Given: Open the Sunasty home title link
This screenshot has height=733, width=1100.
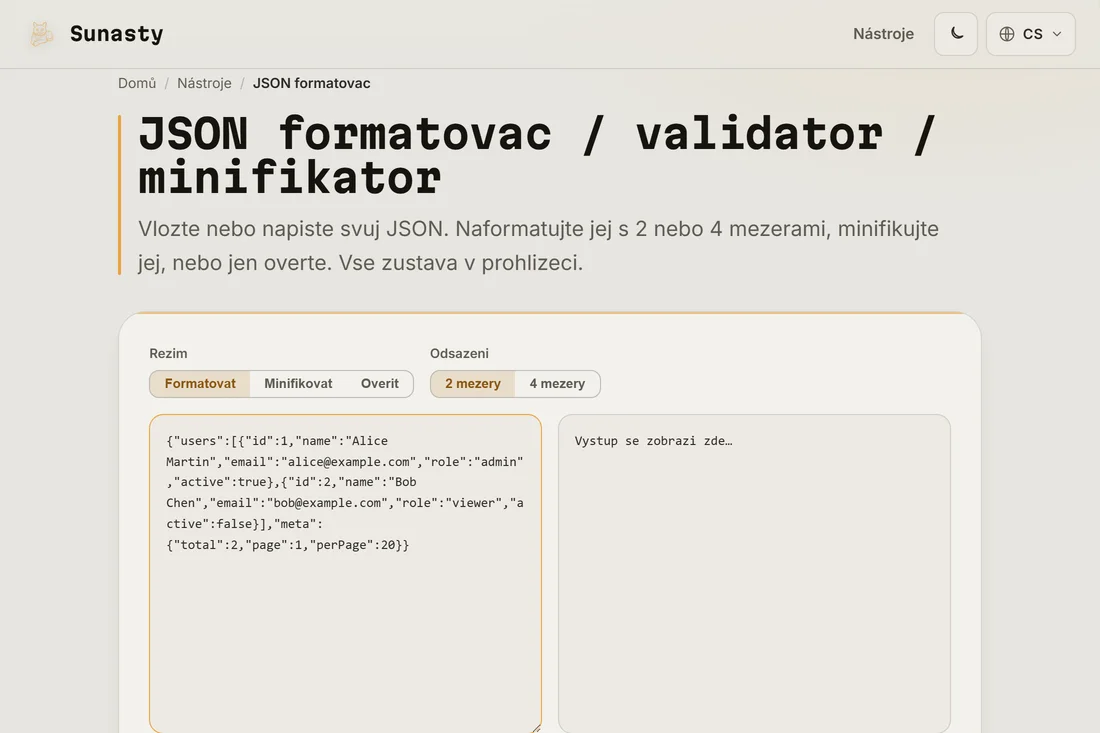Looking at the screenshot, I should [x=116, y=34].
